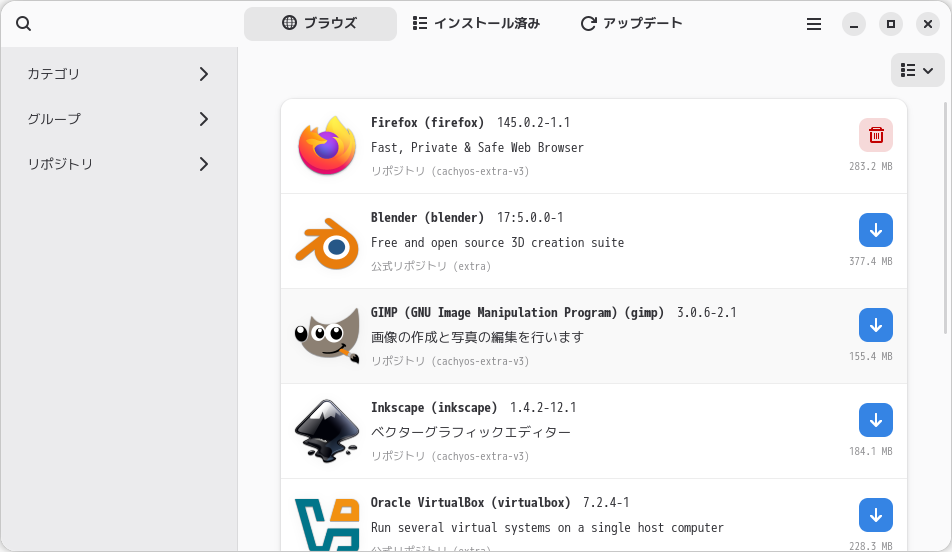
Task: Click "Free and open source 3D creation suite"
Action: [497, 243]
